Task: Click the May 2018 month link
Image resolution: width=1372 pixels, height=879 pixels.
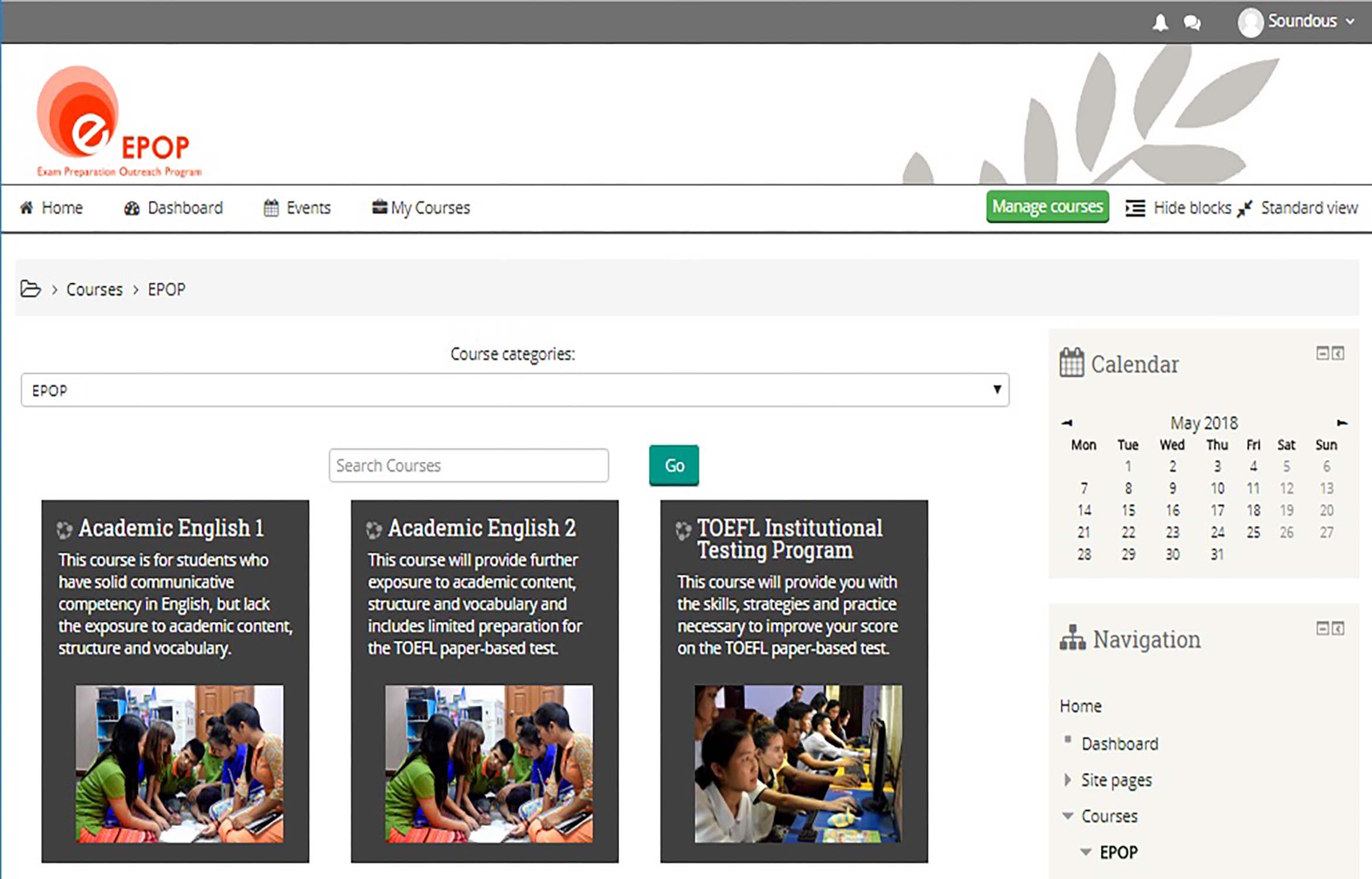Action: click(1204, 423)
